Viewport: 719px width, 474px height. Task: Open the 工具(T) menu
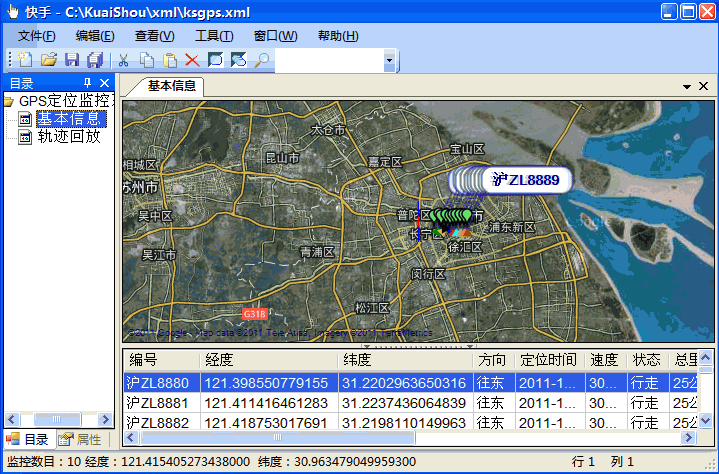[214, 36]
